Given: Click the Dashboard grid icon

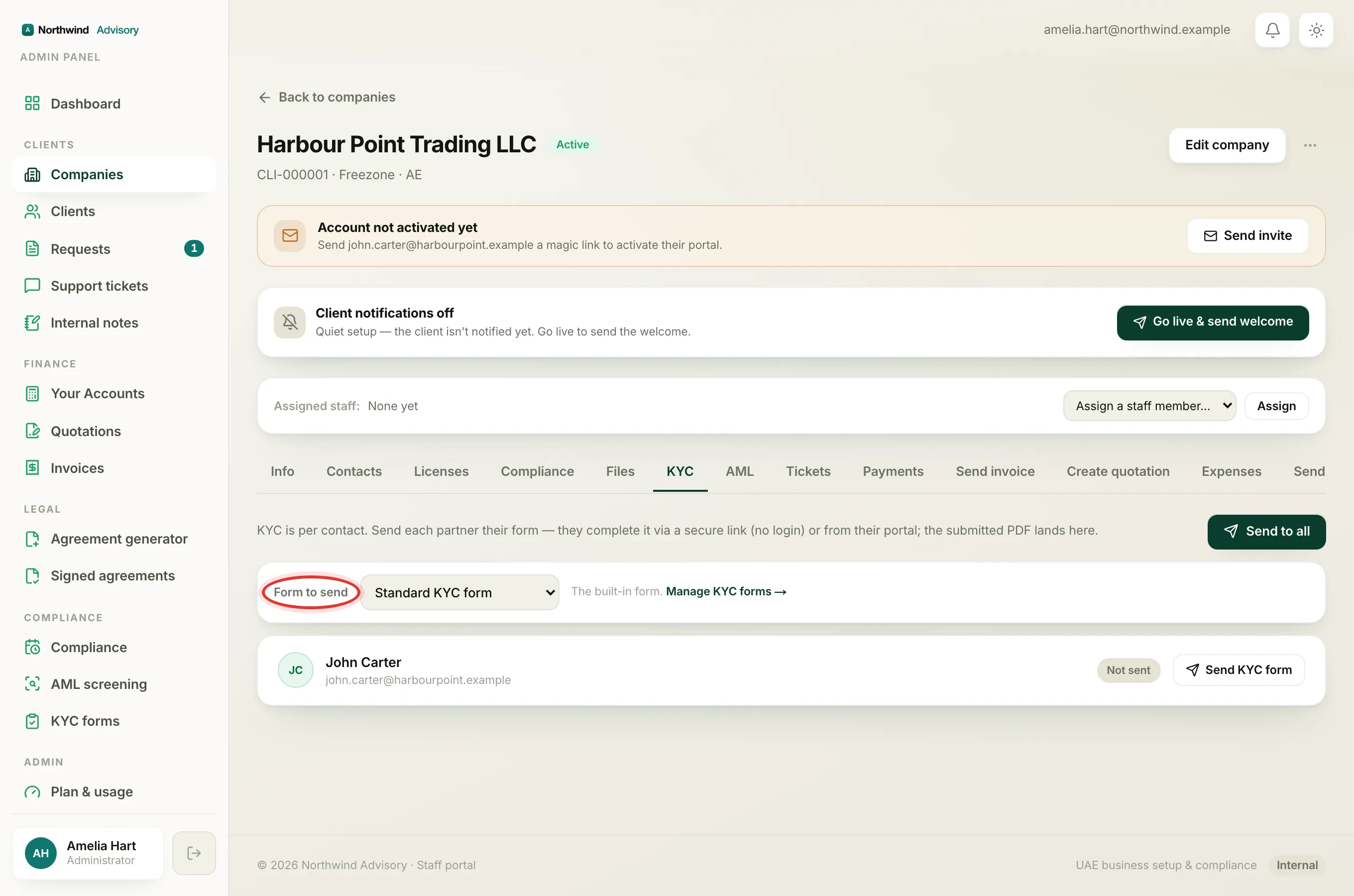Looking at the screenshot, I should pyautogui.click(x=32, y=104).
